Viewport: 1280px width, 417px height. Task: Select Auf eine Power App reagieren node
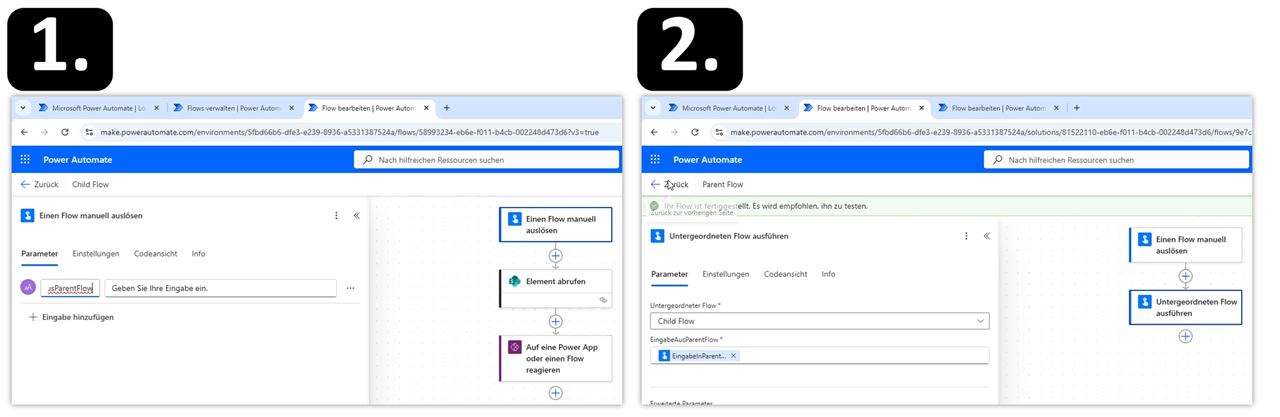556,358
